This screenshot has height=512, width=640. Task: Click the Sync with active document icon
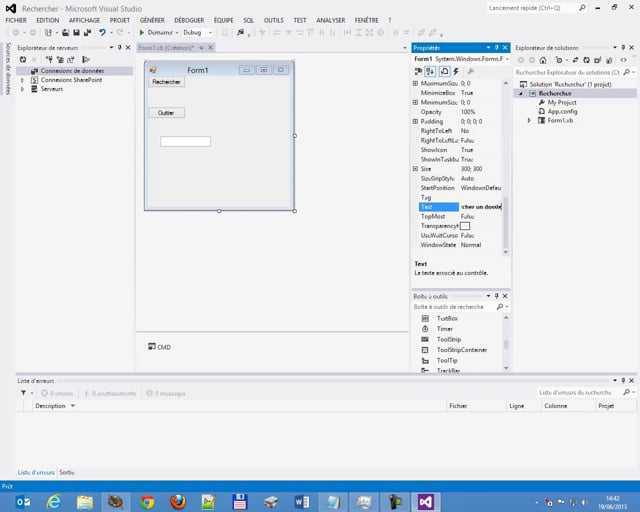(x=575, y=60)
